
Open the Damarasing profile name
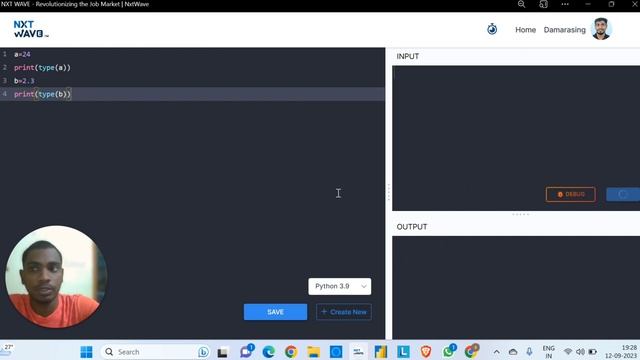[x=564, y=30]
